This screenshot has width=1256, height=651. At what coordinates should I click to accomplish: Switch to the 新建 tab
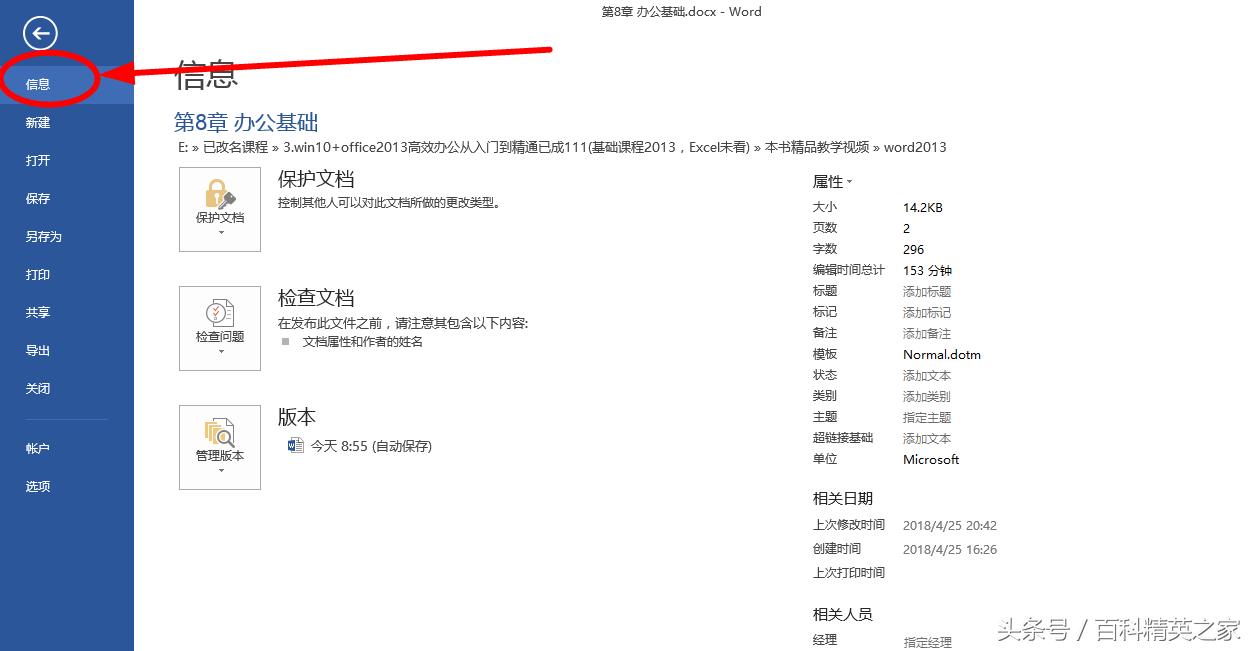37,122
